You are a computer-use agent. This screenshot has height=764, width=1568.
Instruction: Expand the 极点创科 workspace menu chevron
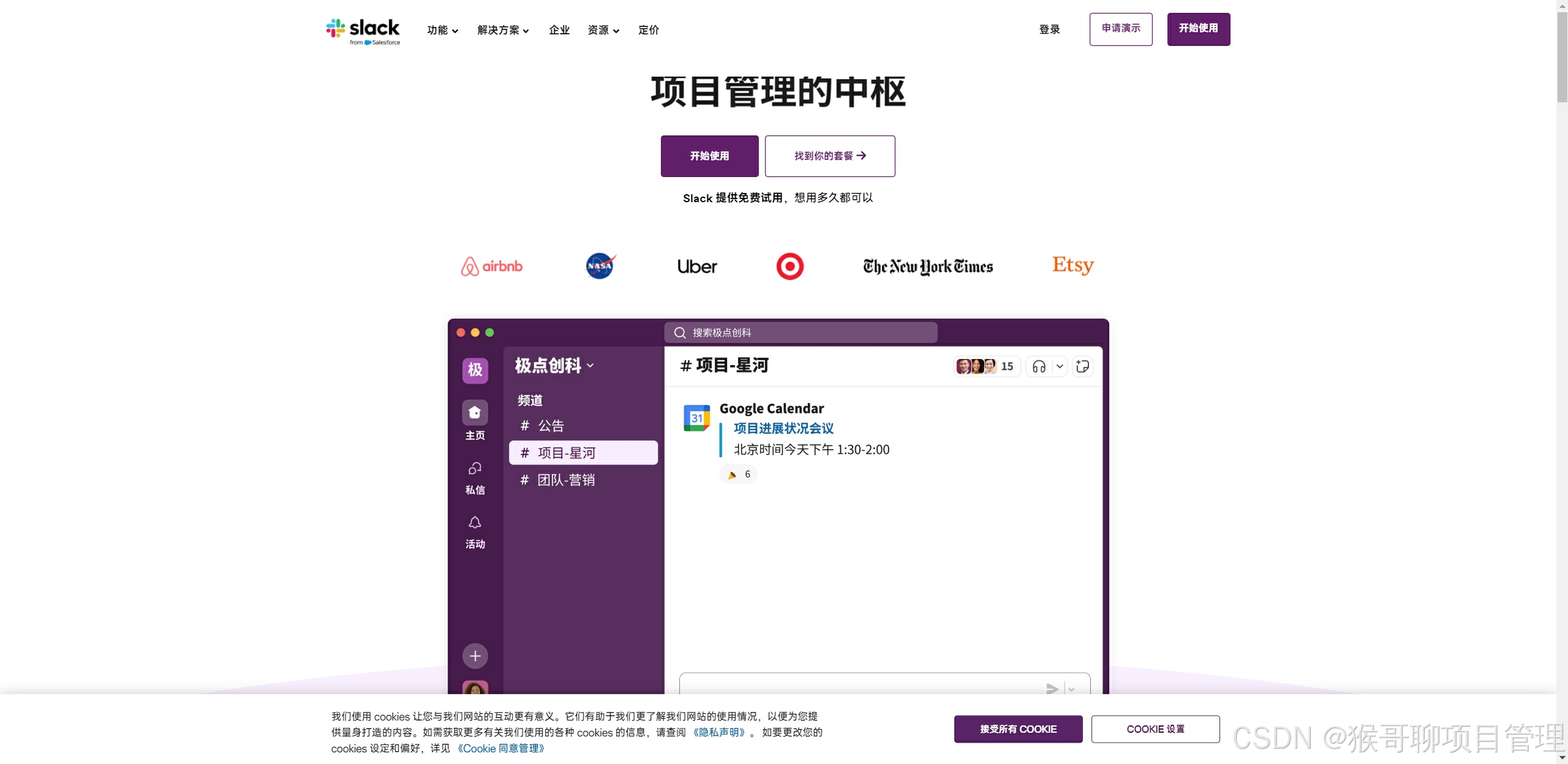tap(590, 366)
